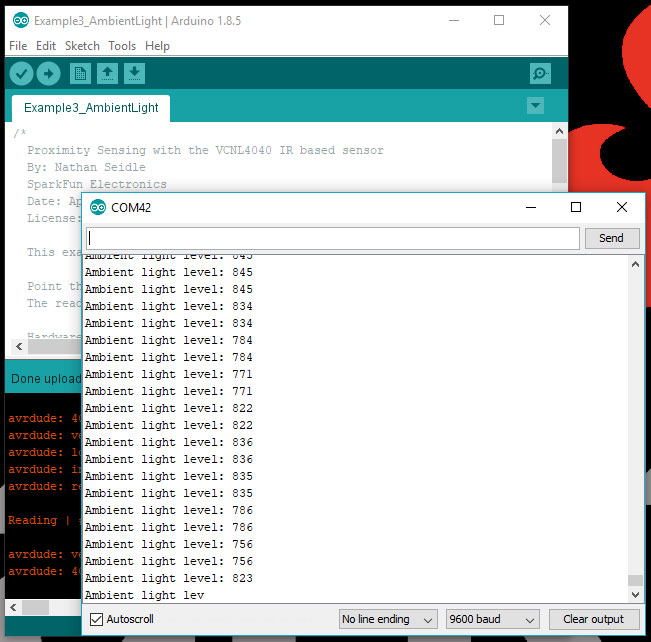Click 'Proximity Sensing with the VCNL4040' comment line
The image size is (651, 642).
[x=206, y=150]
